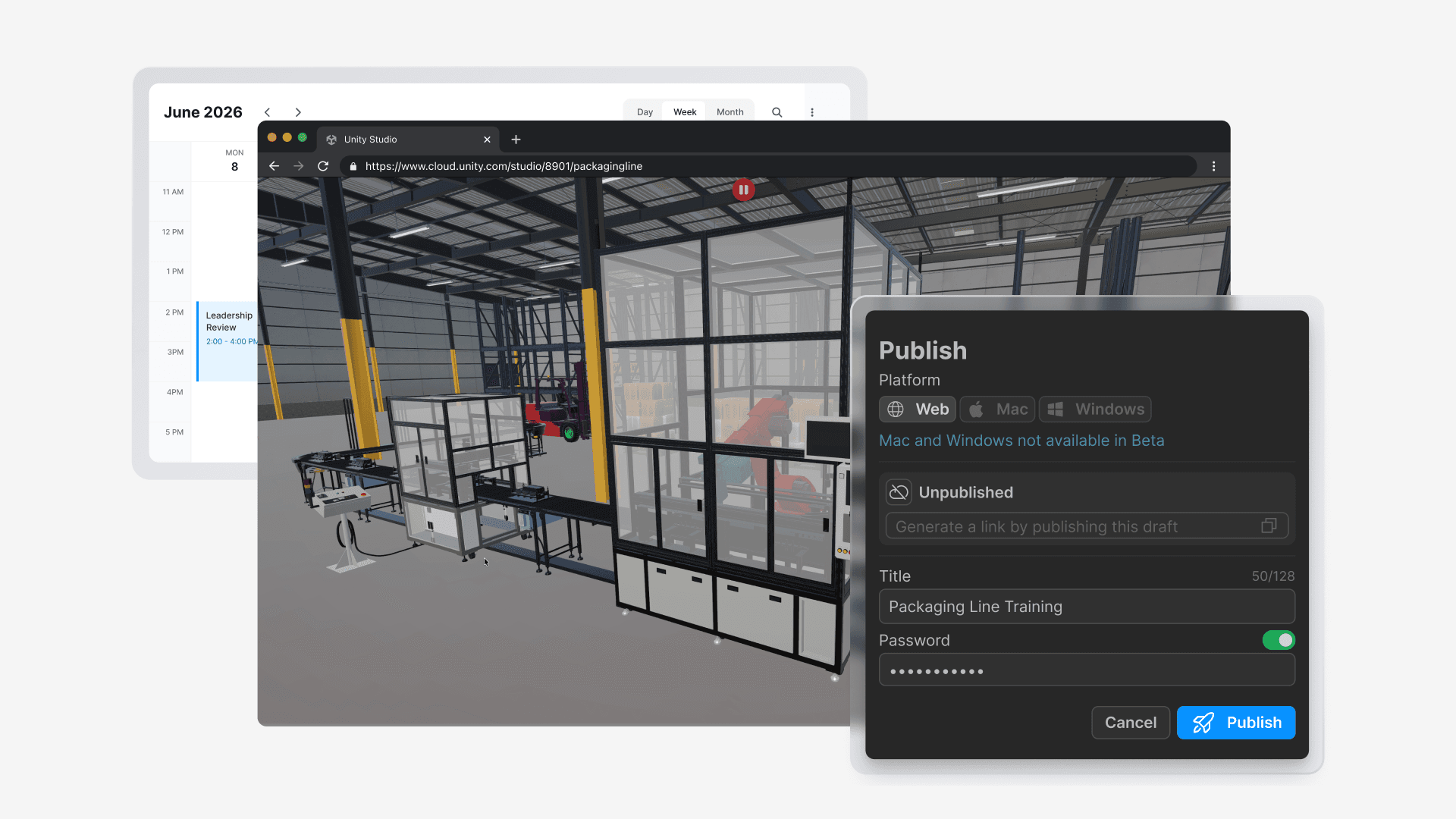Go back in the browser
The height and width of the screenshot is (819, 1456).
pos(275,166)
